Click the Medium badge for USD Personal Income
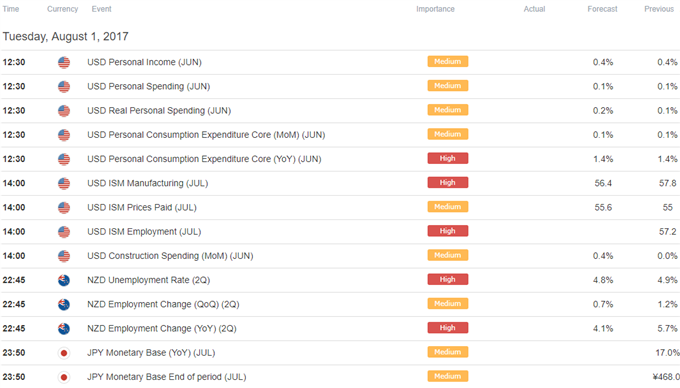 click(x=448, y=62)
